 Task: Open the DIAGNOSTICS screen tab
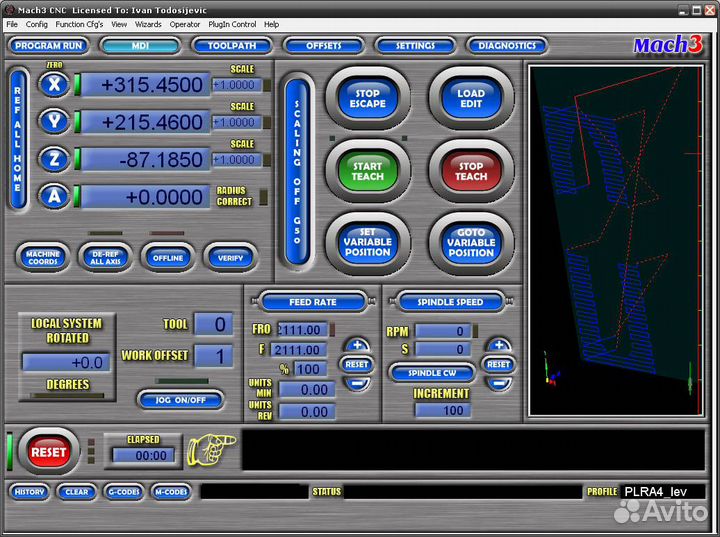coord(507,45)
